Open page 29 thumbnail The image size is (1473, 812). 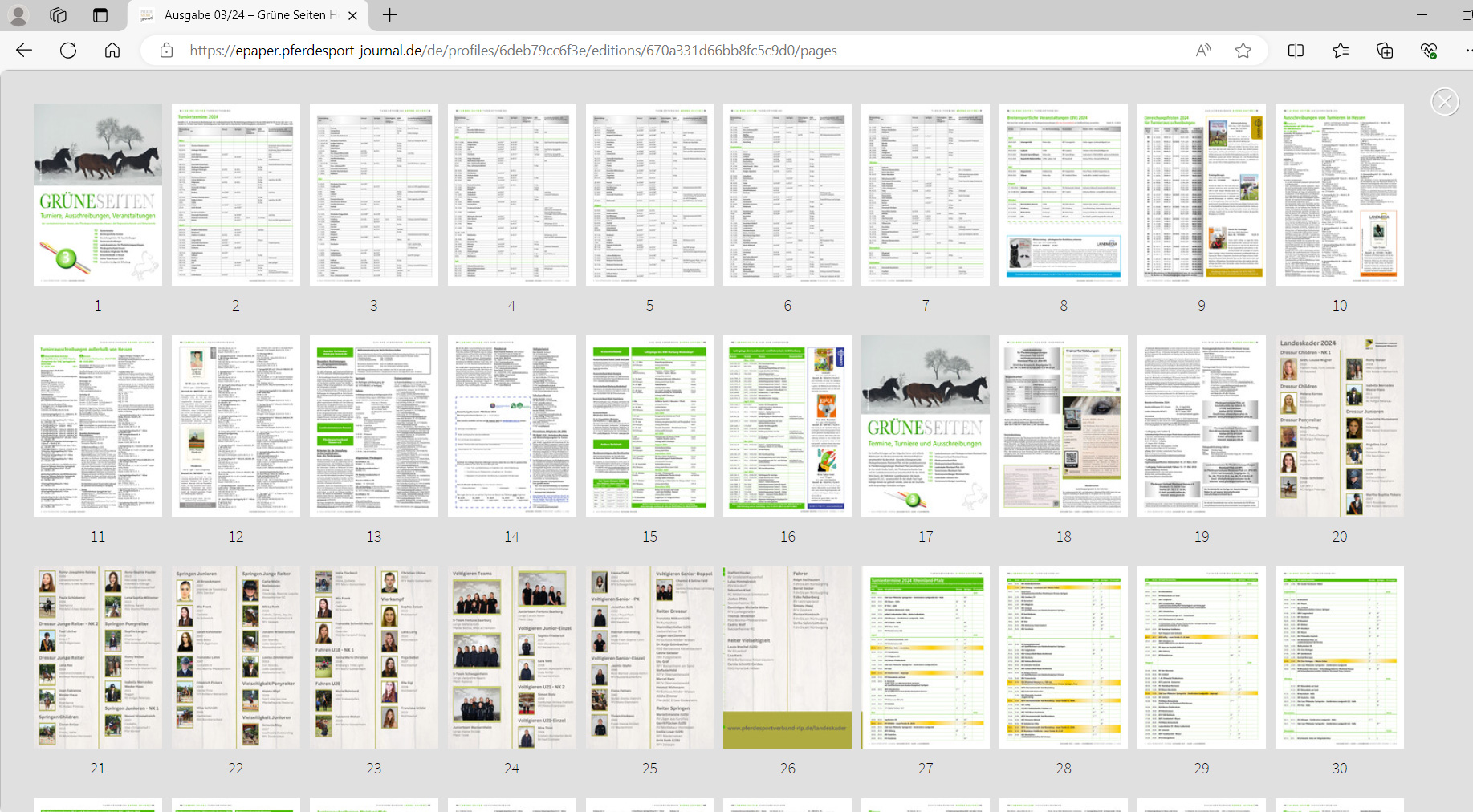coord(1202,658)
